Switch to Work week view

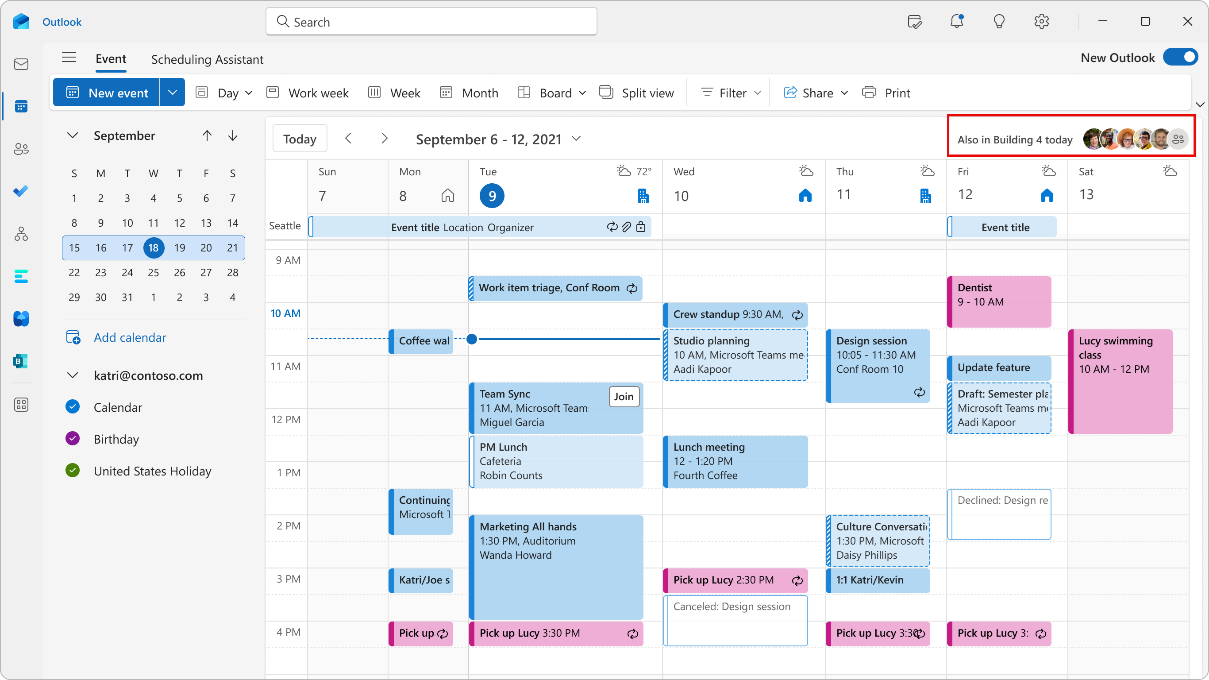point(308,93)
